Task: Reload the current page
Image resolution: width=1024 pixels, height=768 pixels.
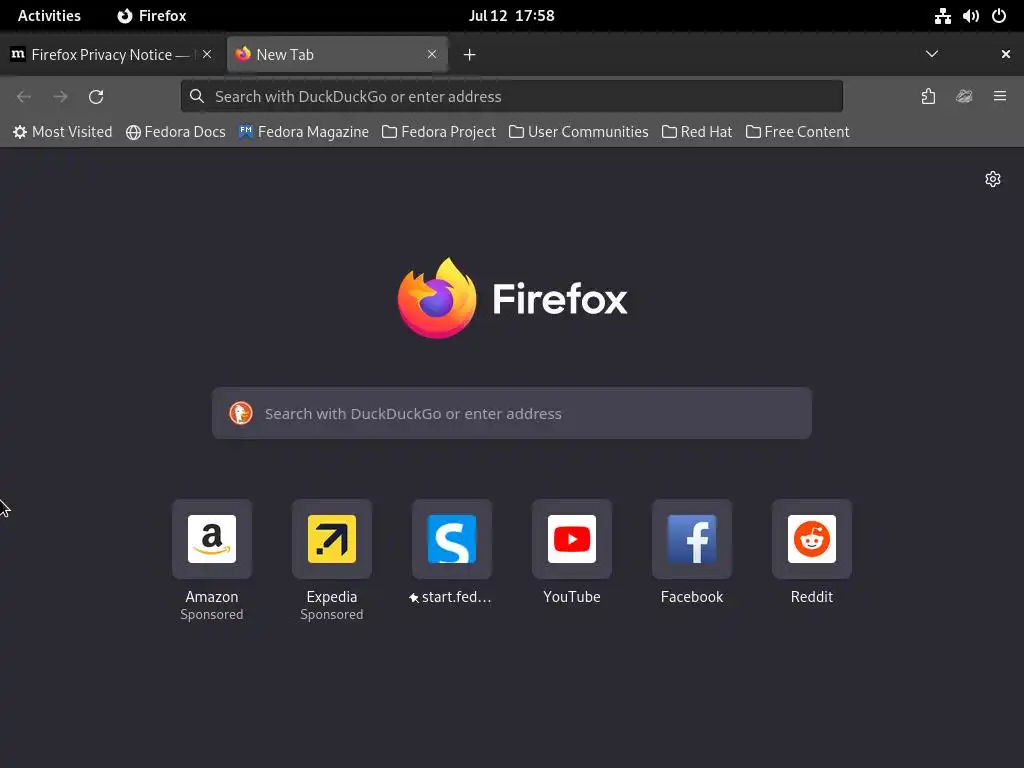Action: (x=96, y=97)
